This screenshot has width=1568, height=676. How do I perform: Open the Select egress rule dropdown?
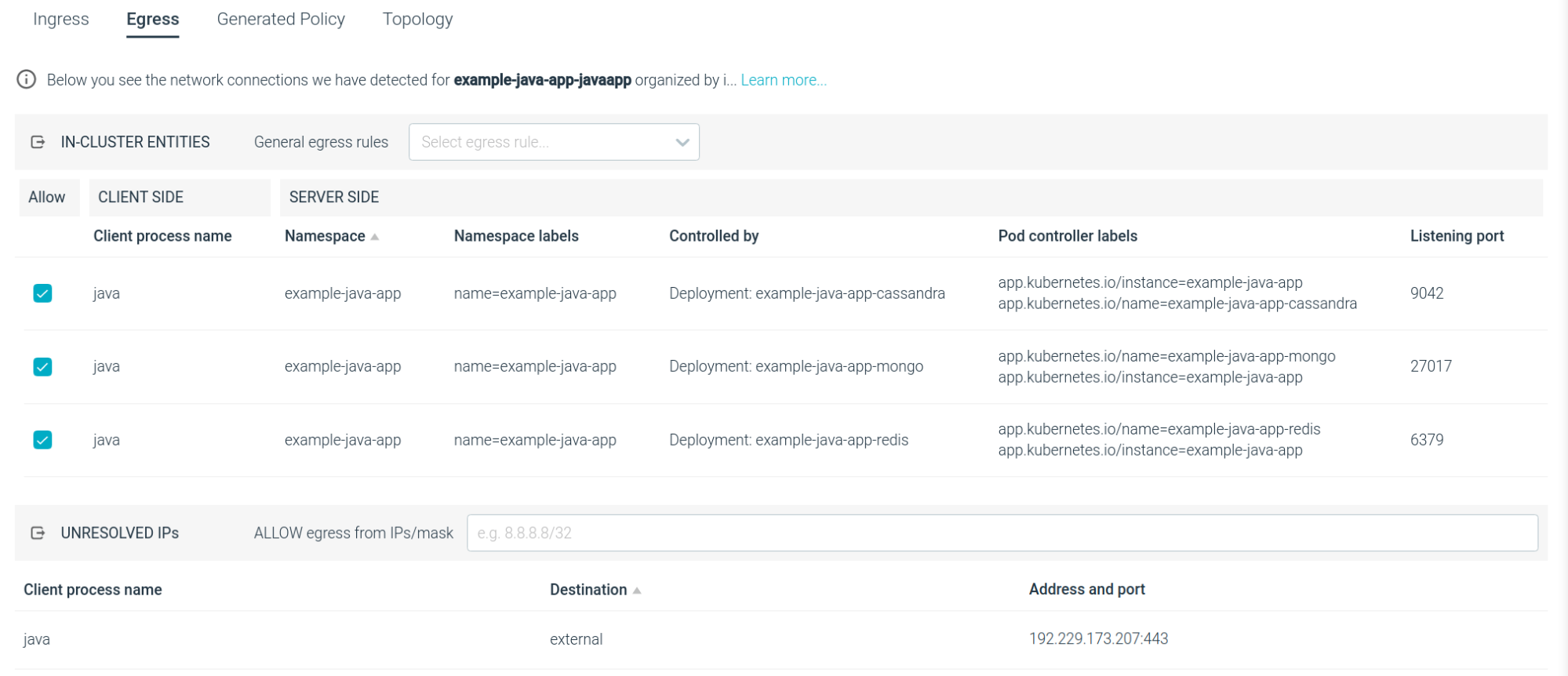pos(554,142)
